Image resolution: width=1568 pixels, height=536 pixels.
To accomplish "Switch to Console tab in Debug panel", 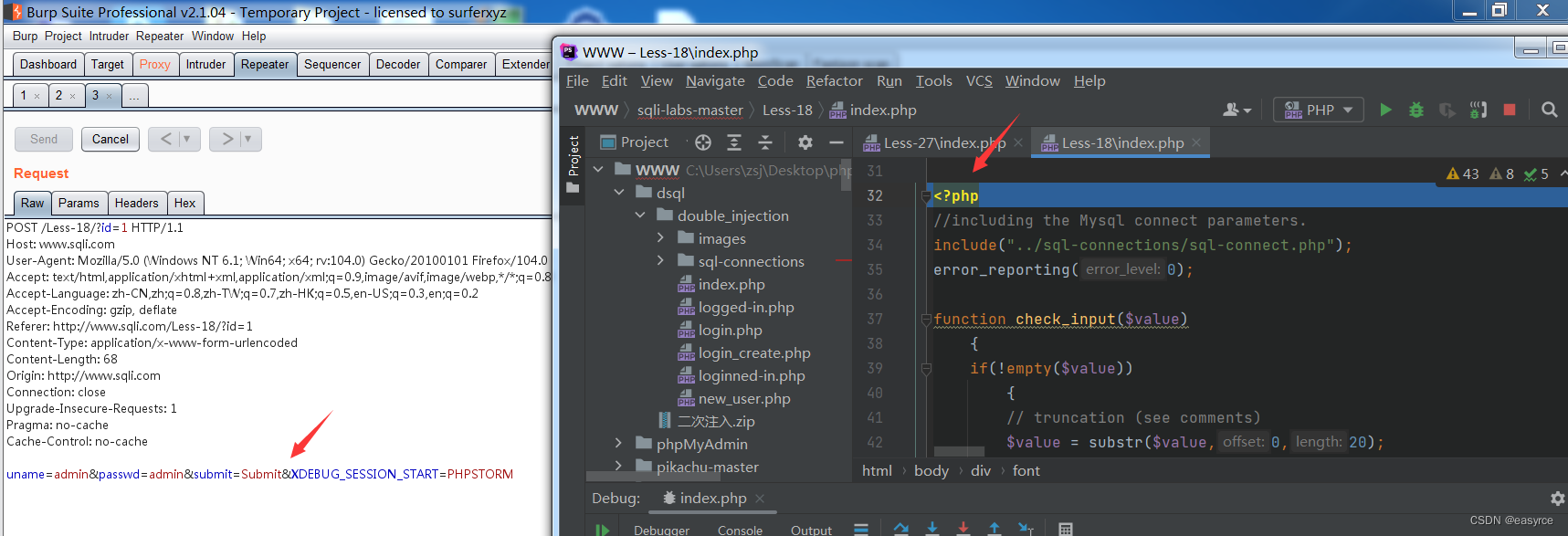I will pos(740,530).
